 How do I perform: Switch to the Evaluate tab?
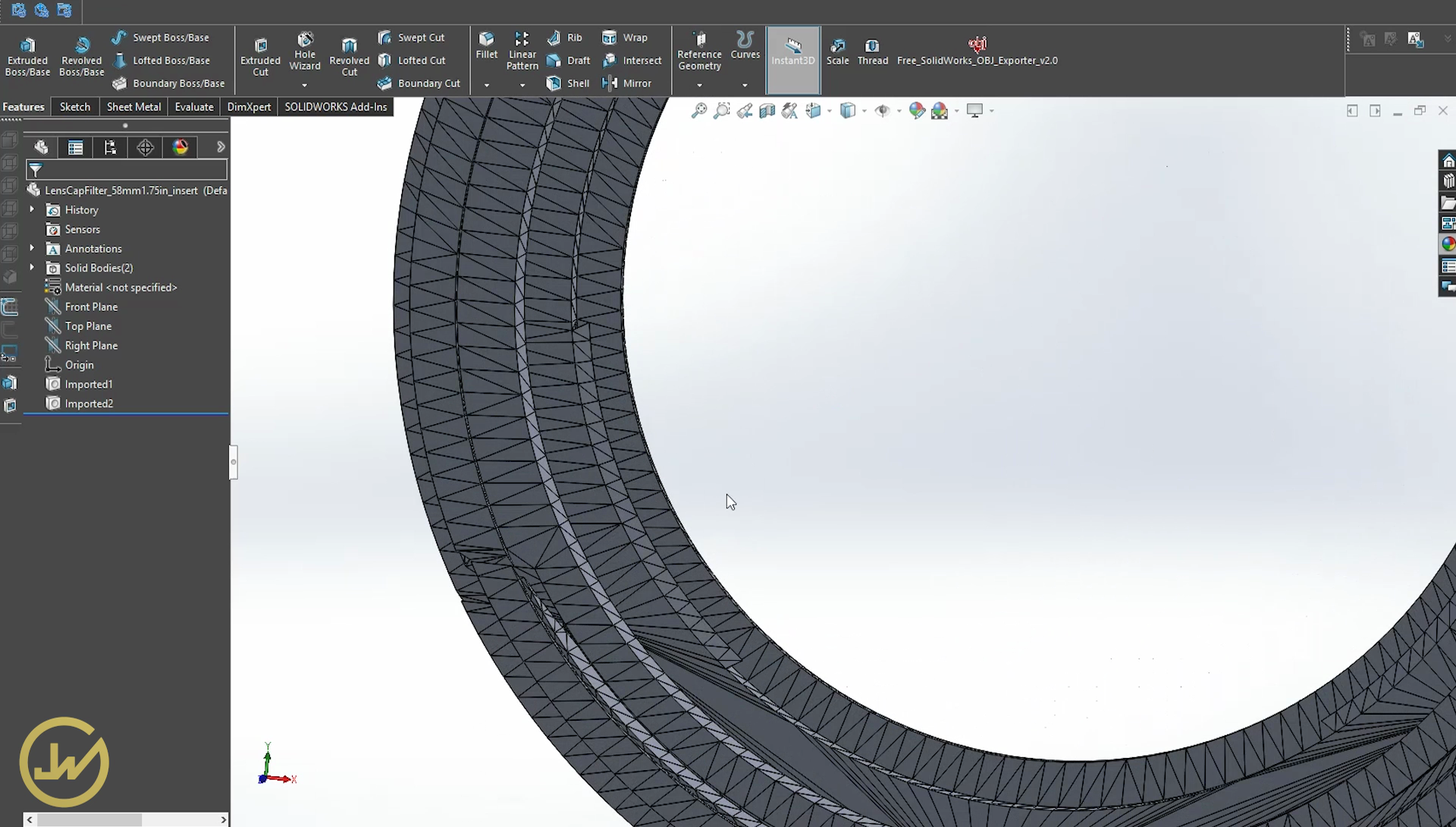[194, 107]
